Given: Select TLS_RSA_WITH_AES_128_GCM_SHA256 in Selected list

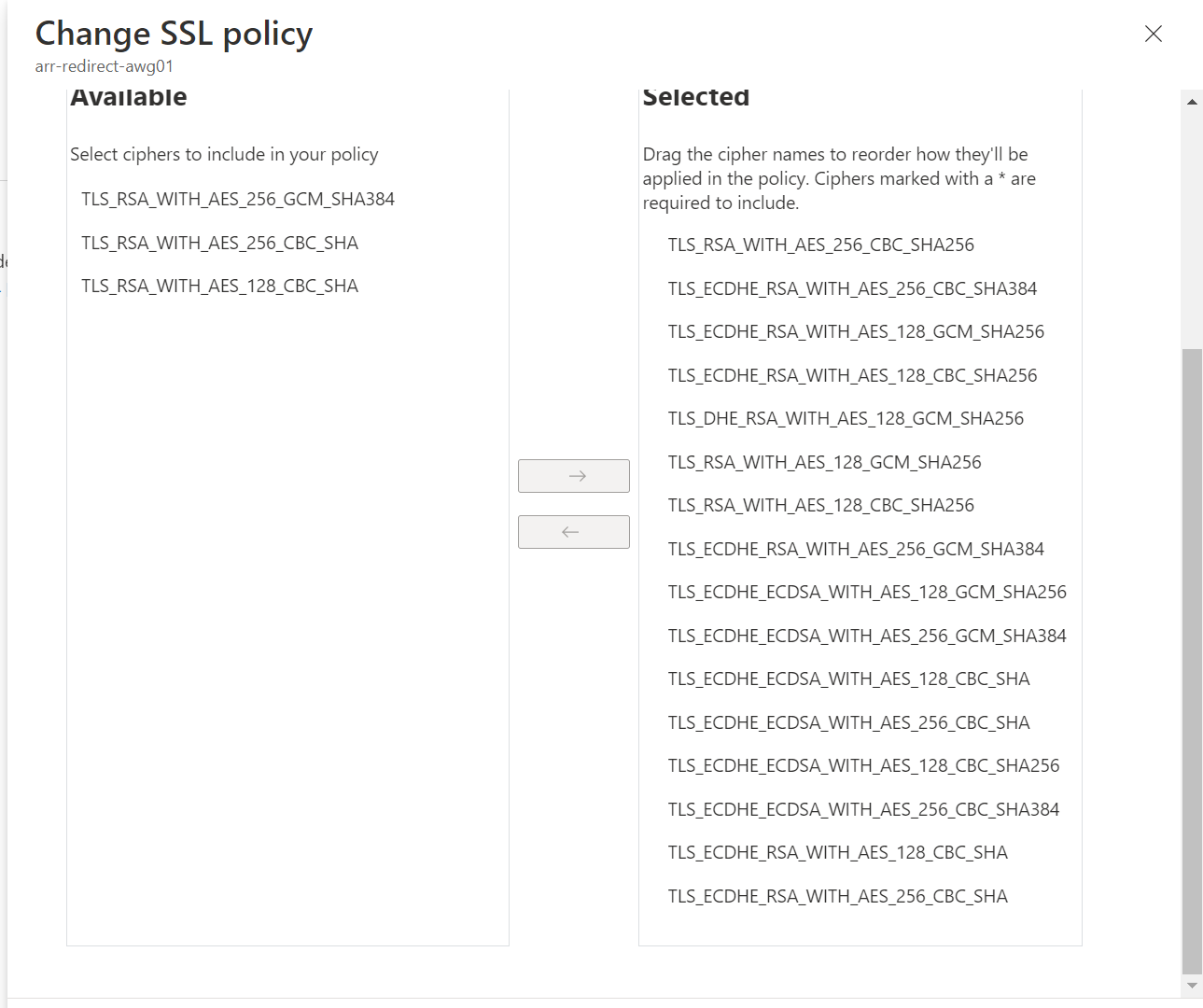Looking at the screenshot, I should (824, 462).
